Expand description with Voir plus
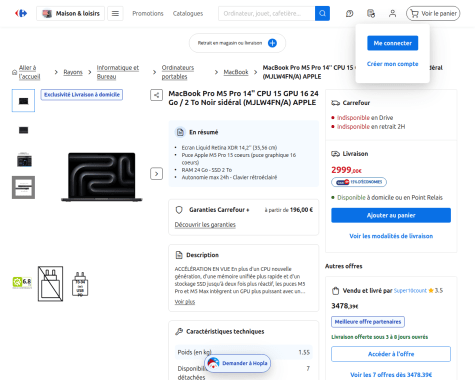Viewport: 475px width, 380px height. click(x=185, y=302)
